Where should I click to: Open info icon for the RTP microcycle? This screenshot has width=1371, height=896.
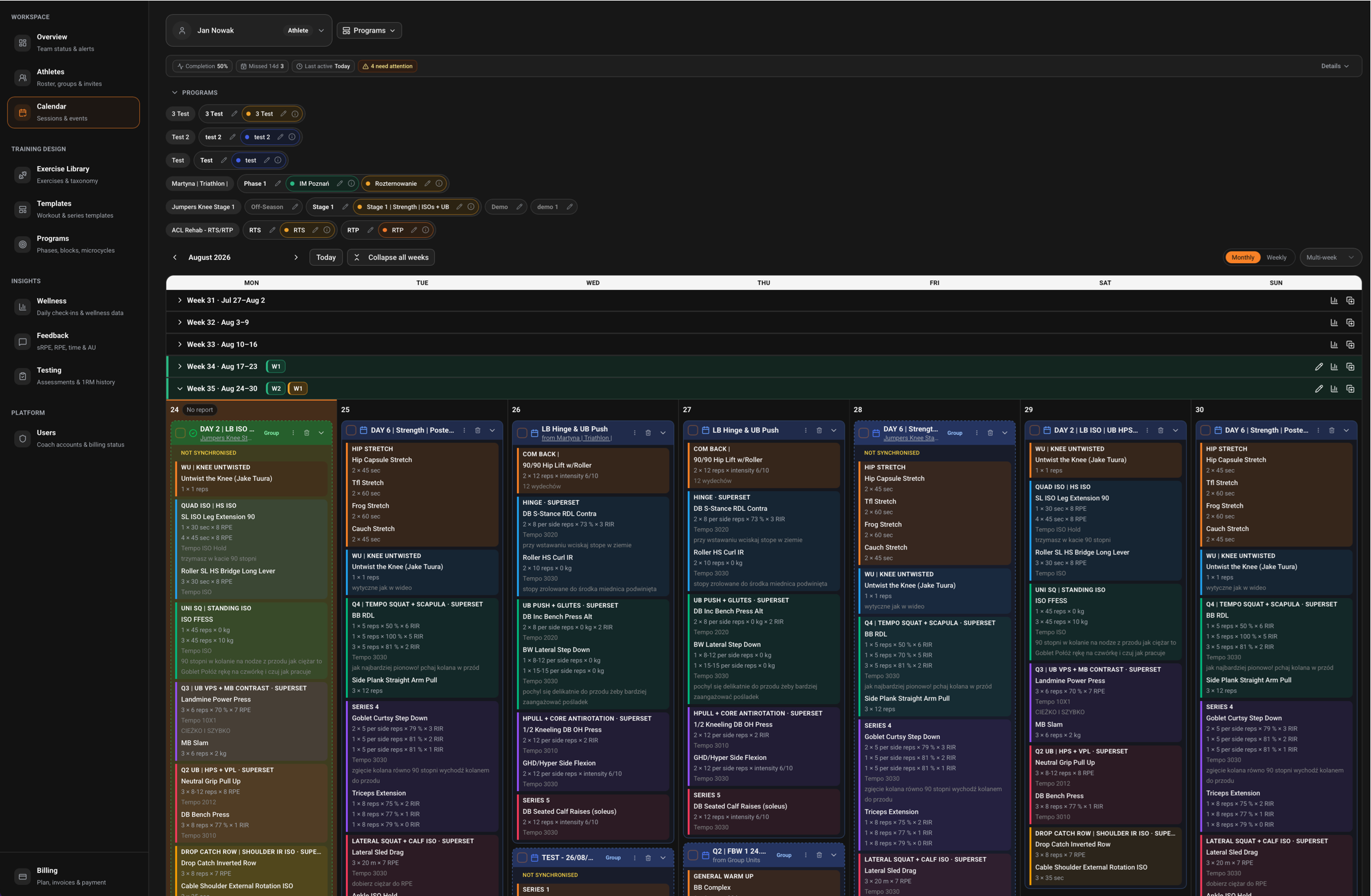click(426, 231)
